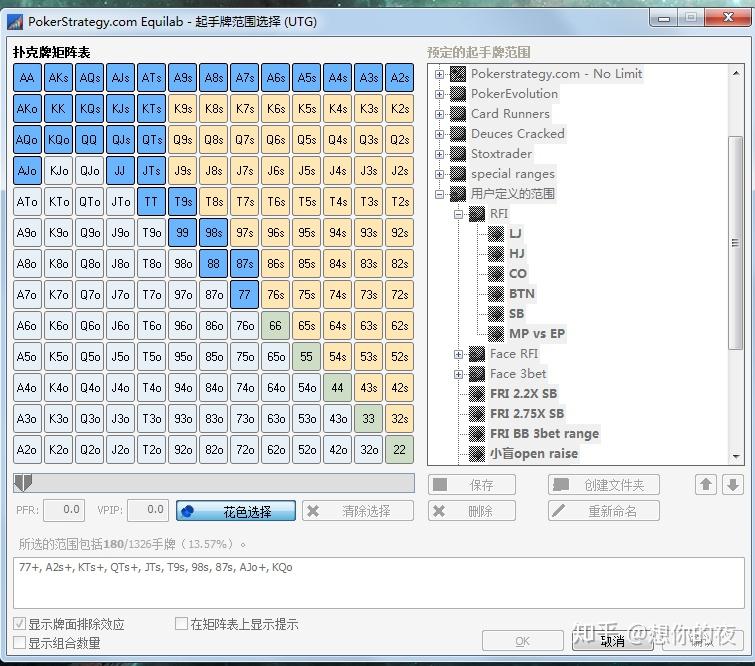Screen dimensions: 755x666
Task: Click the special ranges folder icon
Action: (458, 174)
